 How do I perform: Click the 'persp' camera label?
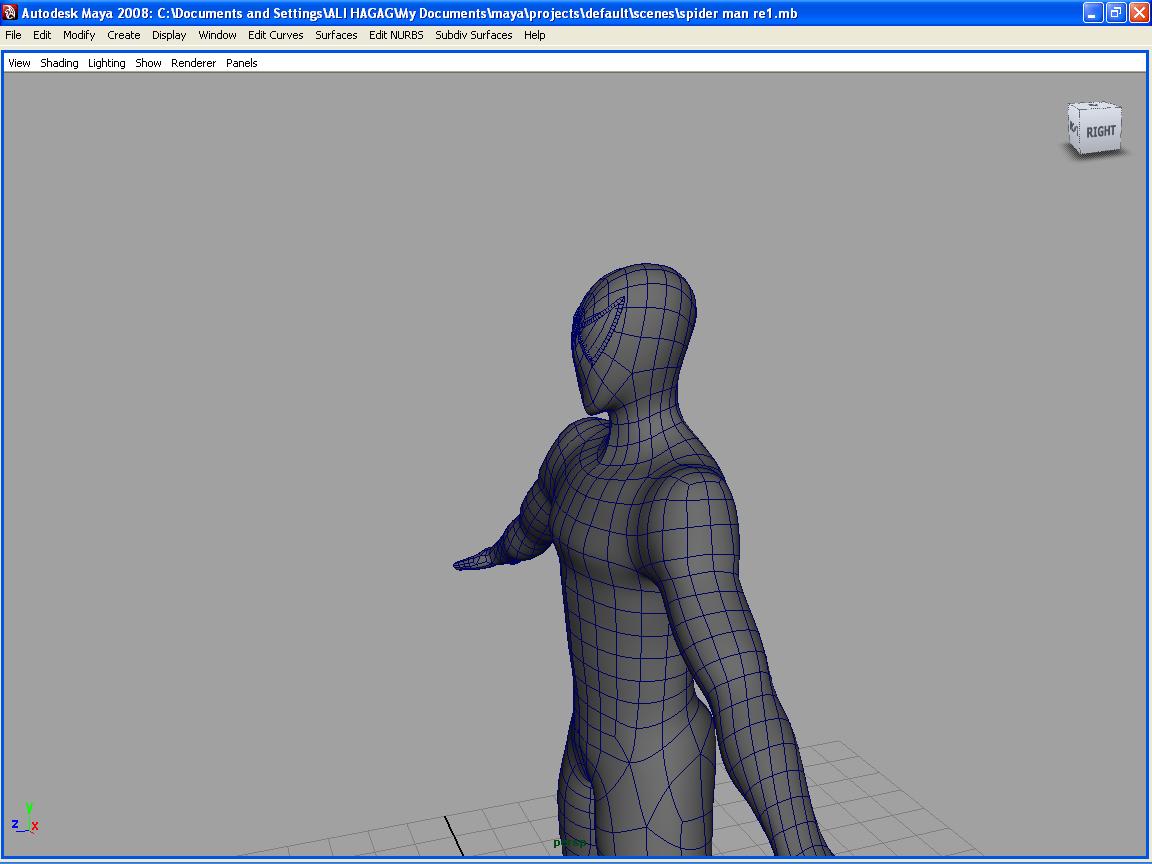click(x=570, y=843)
